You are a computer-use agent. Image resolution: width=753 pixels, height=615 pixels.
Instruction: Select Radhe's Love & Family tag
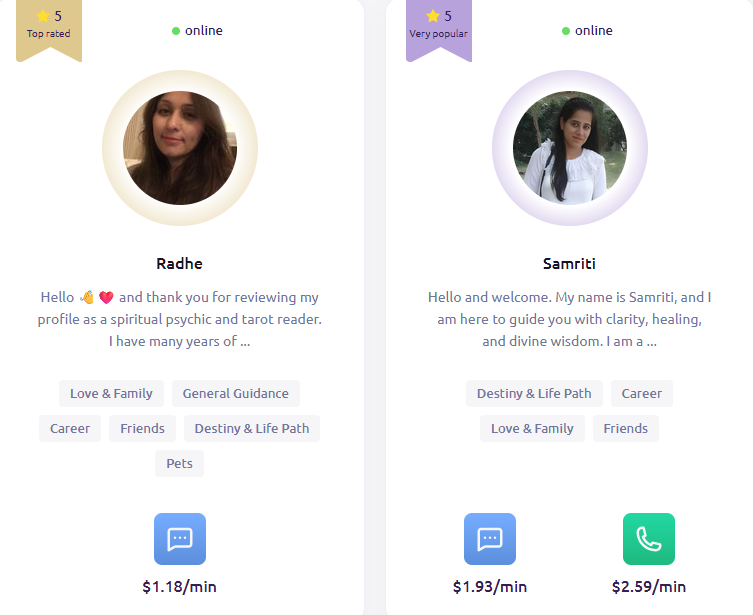pyautogui.click(x=111, y=393)
